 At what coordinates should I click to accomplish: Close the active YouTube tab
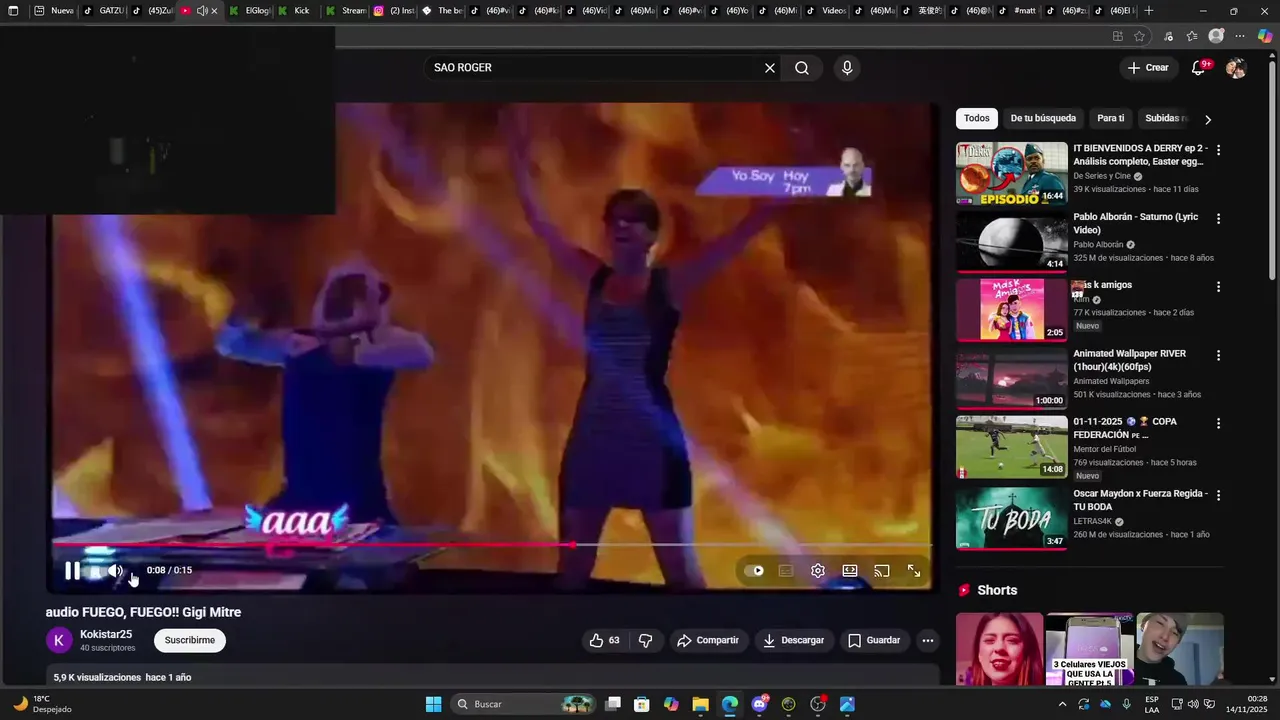point(214,11)
